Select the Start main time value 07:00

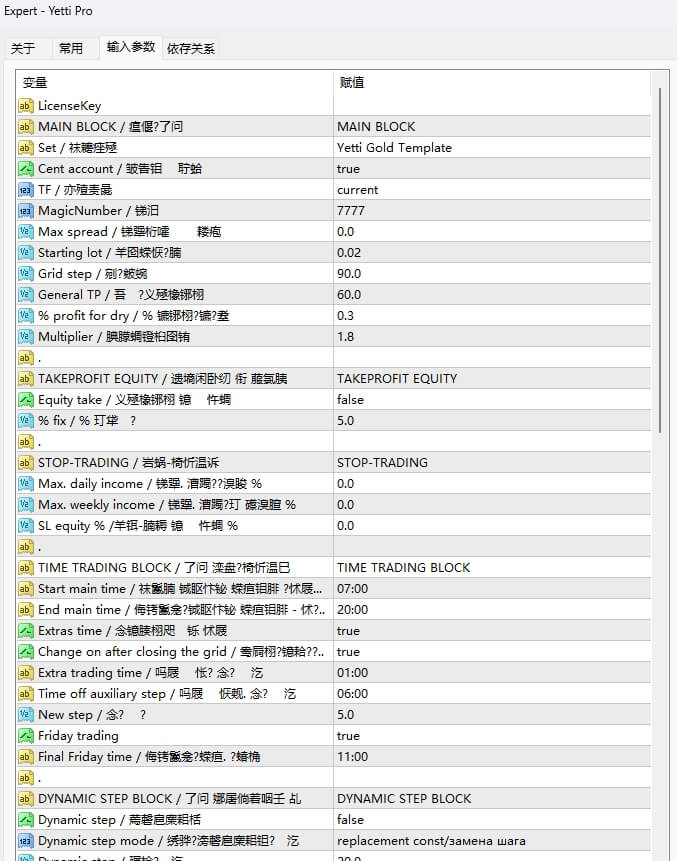492,589
